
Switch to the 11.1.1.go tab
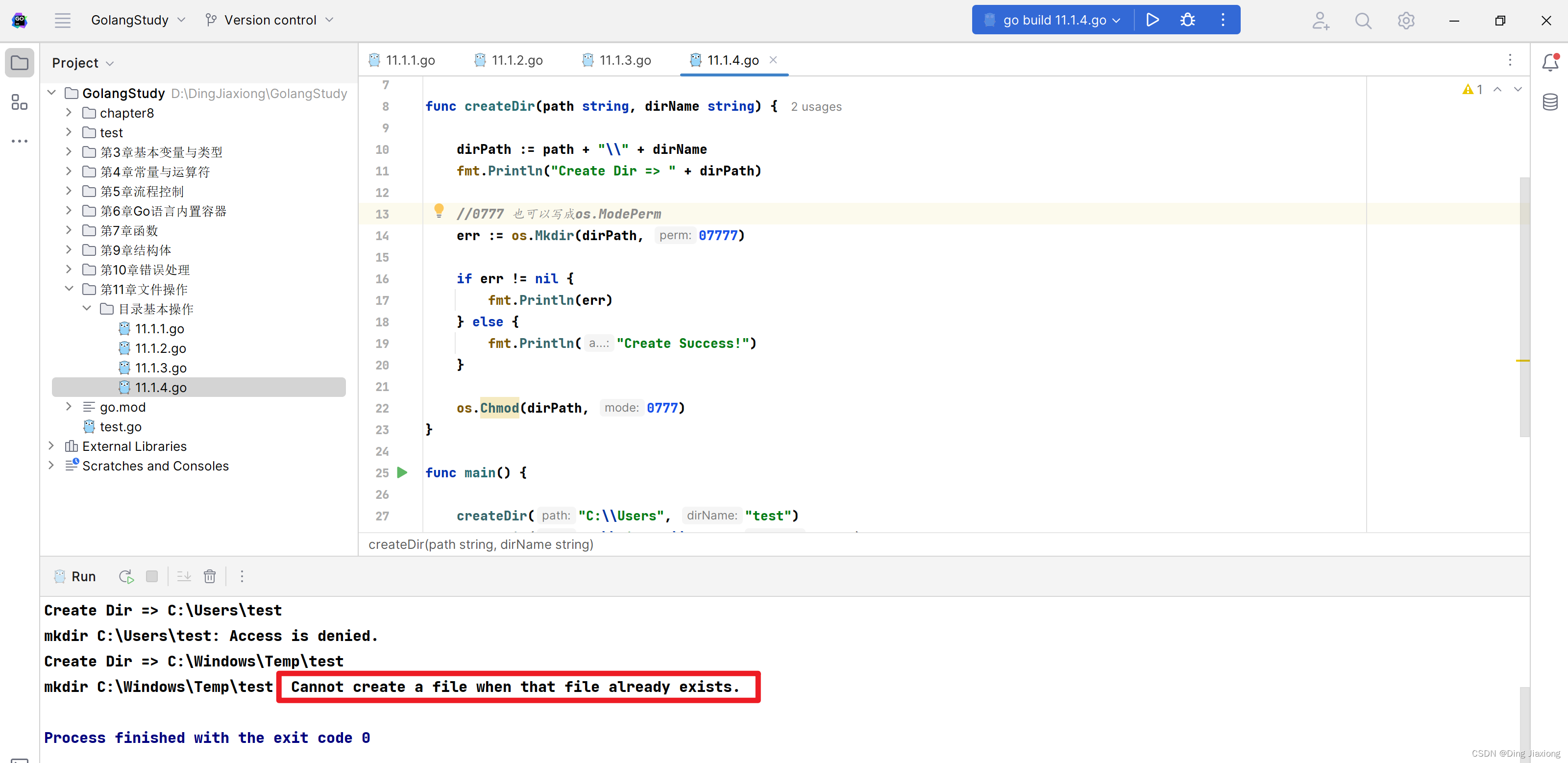tap(402, 60)
